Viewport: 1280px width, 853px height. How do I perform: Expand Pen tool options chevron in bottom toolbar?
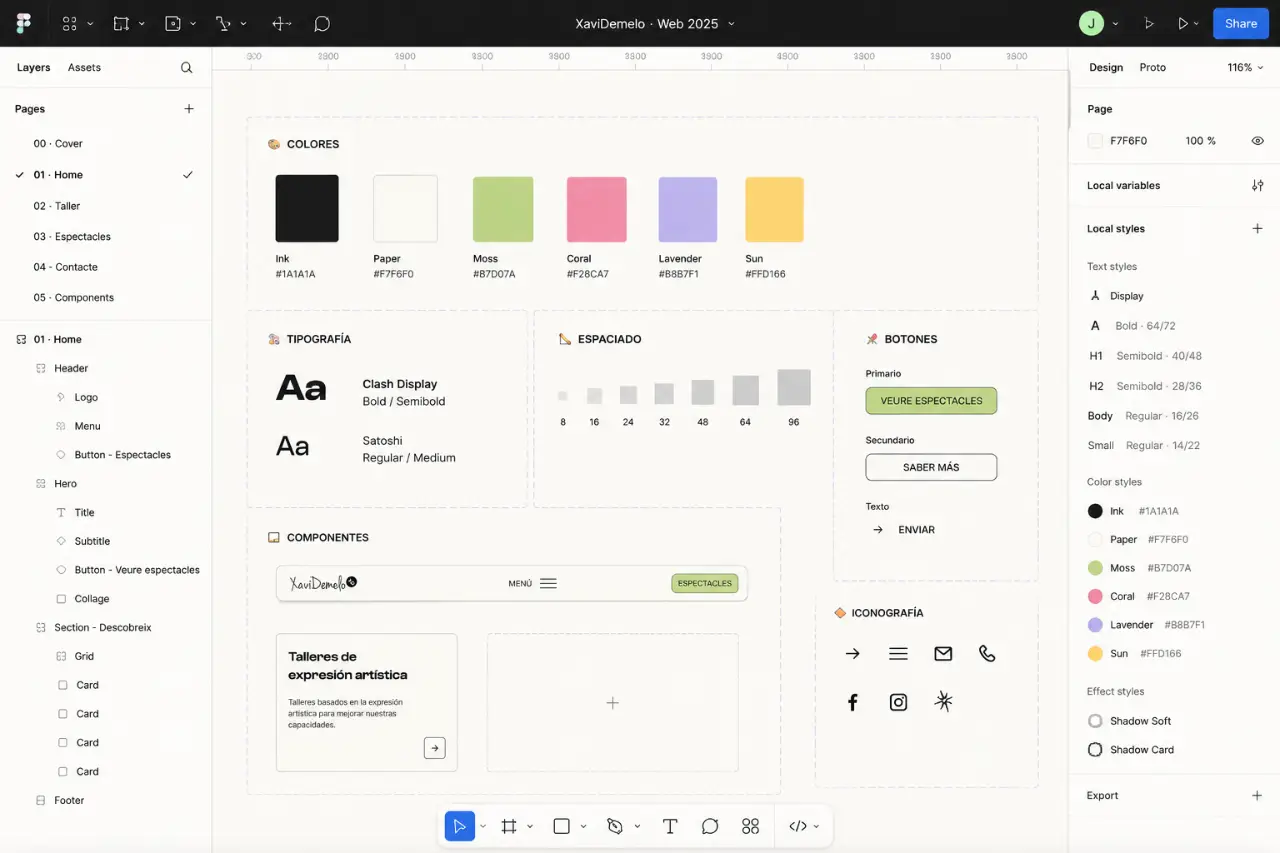[x=637, y=826]
